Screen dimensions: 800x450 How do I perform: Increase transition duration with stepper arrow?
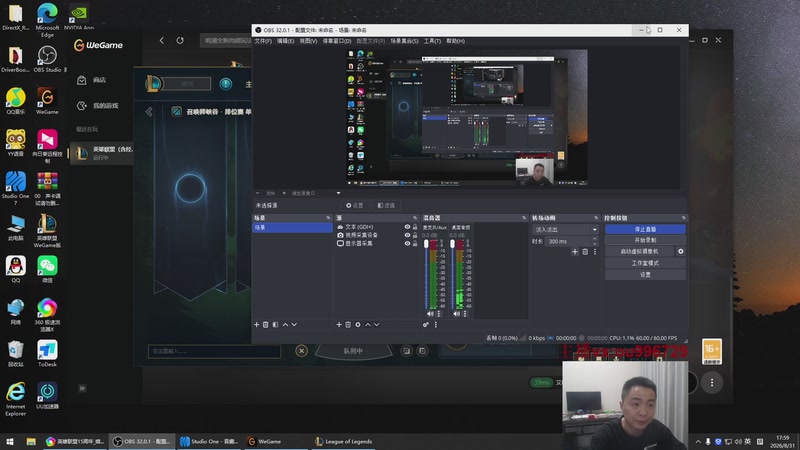pyautogui.click(x=594, y=239)
